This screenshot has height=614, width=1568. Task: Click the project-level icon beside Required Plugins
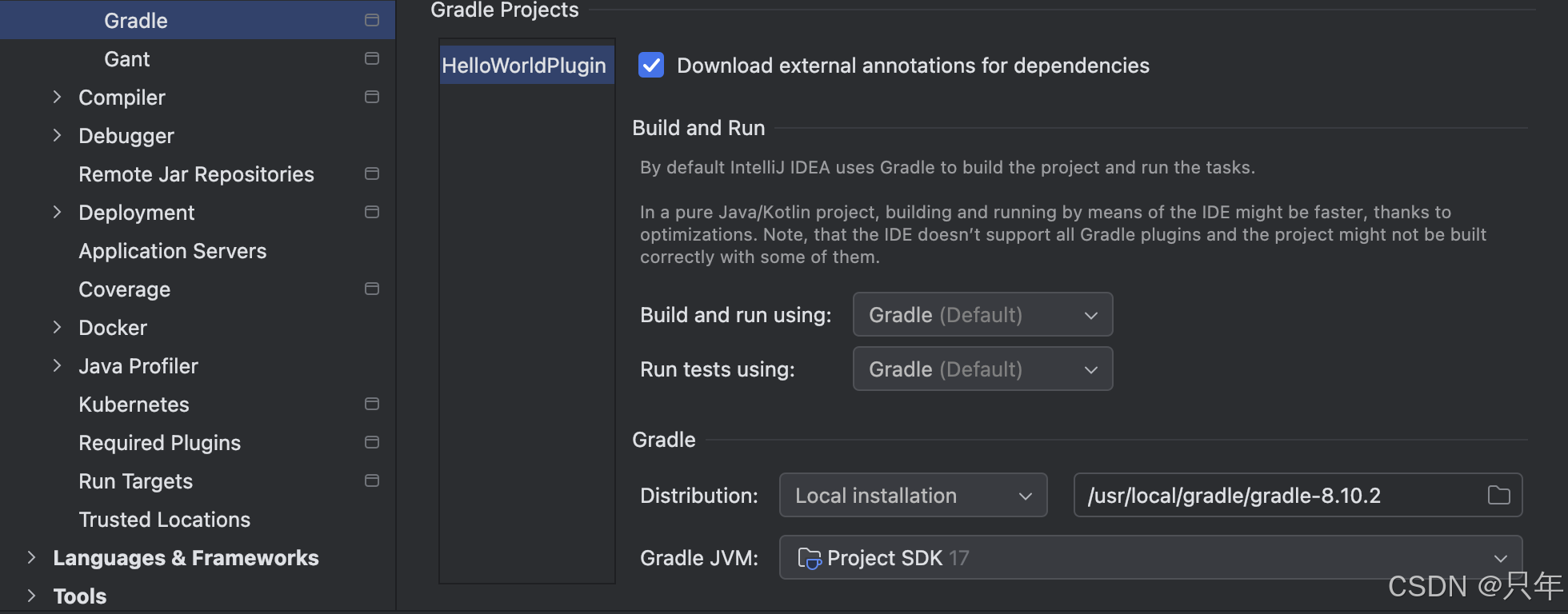(x=371, y=442)
